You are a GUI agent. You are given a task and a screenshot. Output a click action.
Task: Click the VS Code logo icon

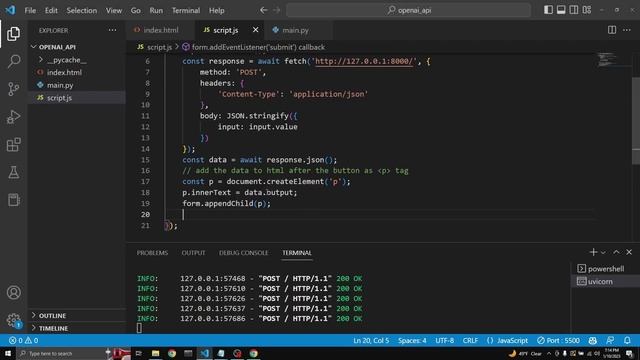tap(10, 10)
